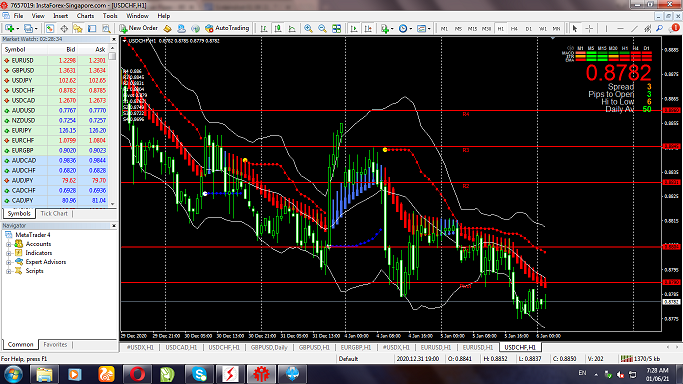The width and height of the screenshot is (683, 384).
Task: Switch to line chart display
Action: point(292,28)
